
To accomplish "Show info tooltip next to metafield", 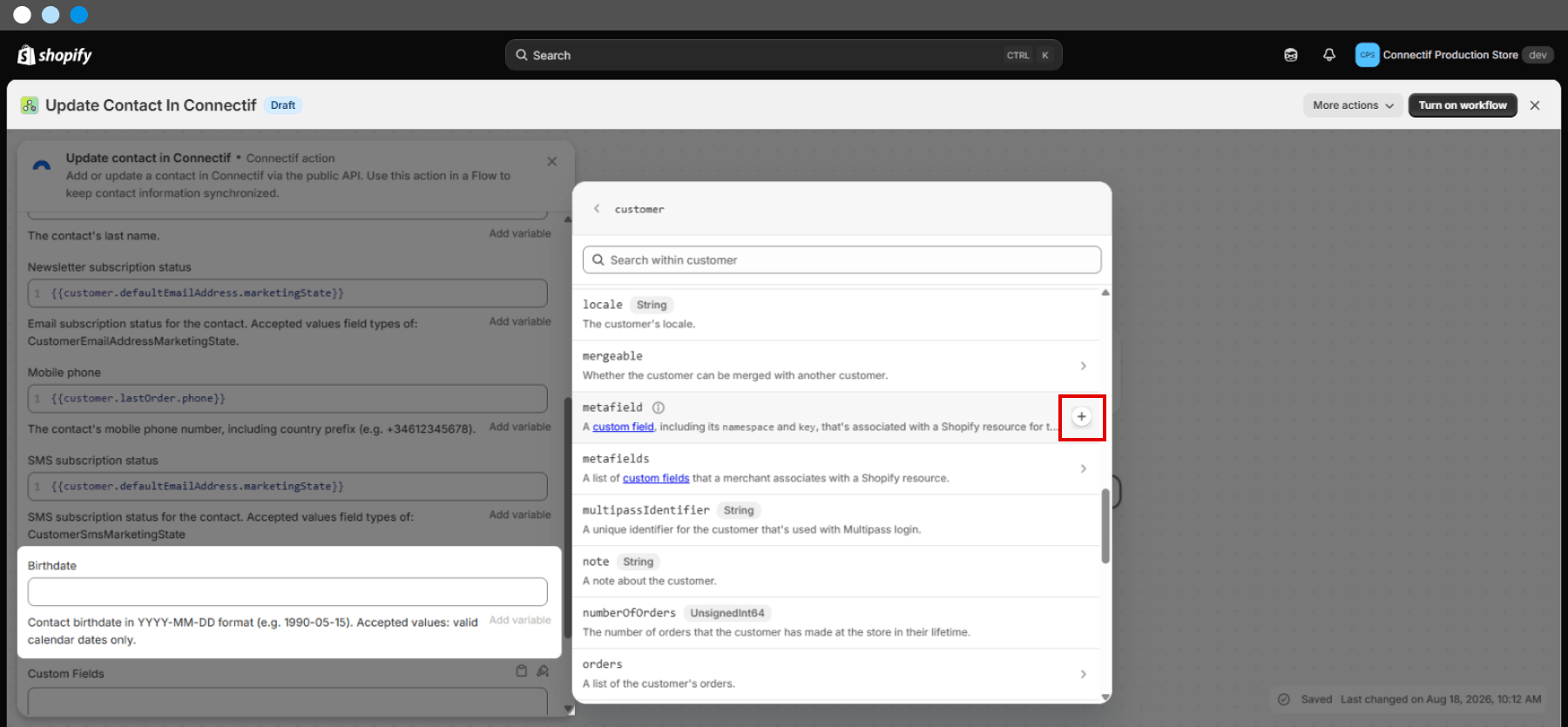I will click(x=659, y=407).
